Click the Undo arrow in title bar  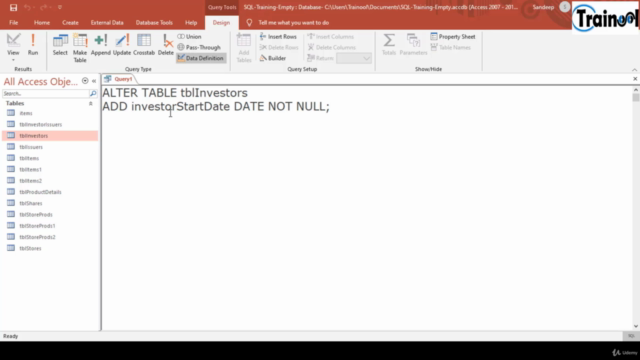pyautogui.click(x=27, y=7)
